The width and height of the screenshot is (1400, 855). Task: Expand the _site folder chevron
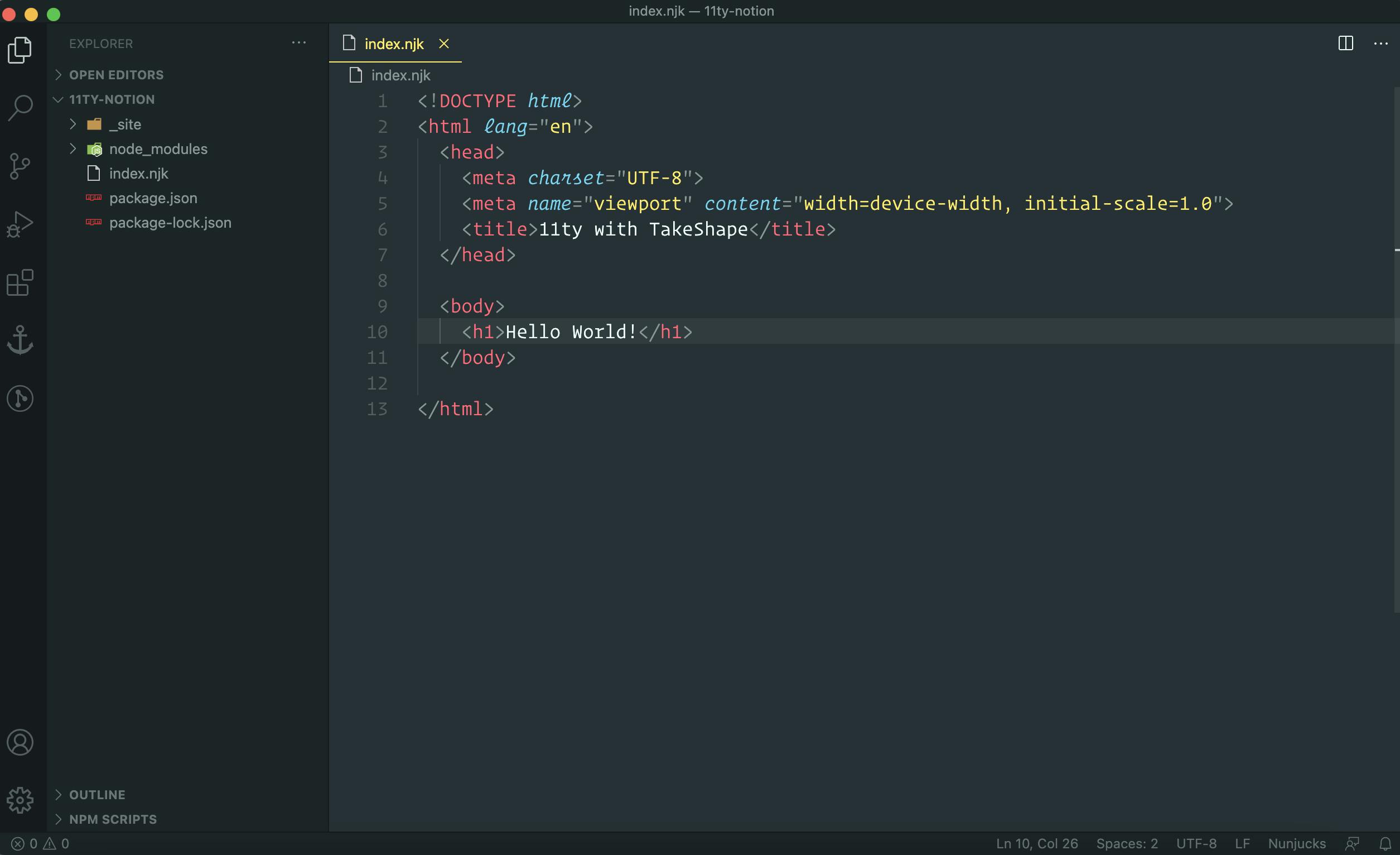(x=73, y=124)
